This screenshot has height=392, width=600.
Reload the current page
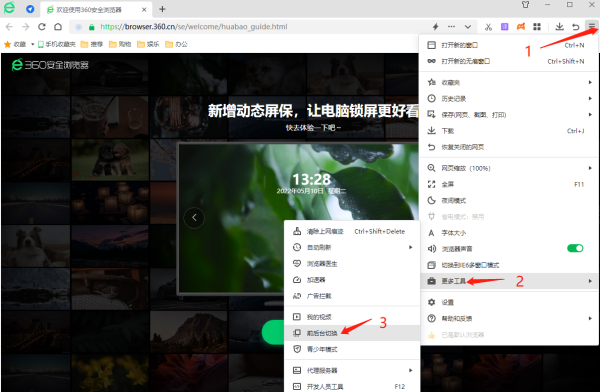[42, 27]
